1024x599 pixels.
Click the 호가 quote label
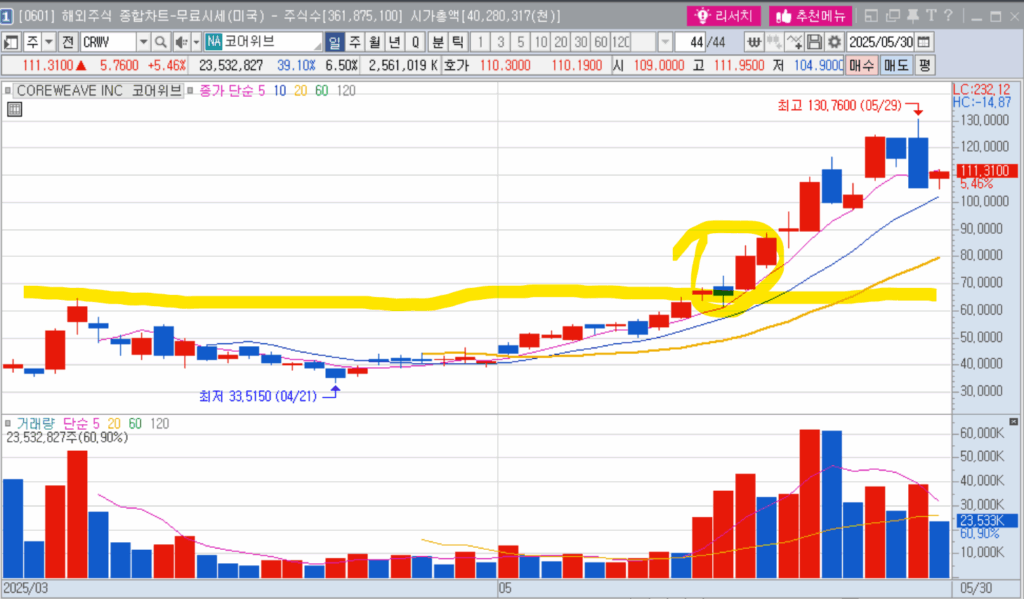coord(456,65)
